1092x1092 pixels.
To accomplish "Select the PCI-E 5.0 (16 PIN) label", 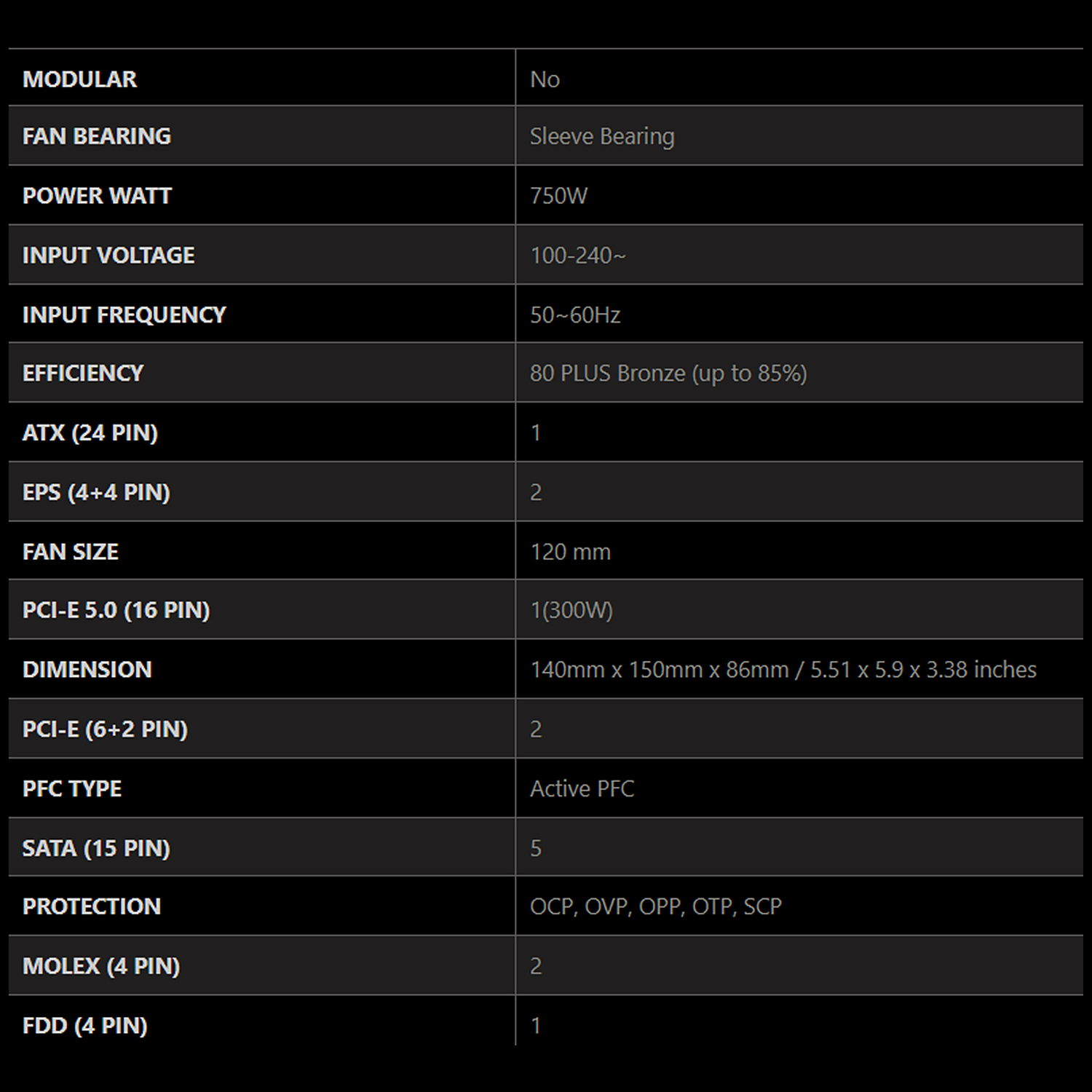I will [x=116, y=610].
